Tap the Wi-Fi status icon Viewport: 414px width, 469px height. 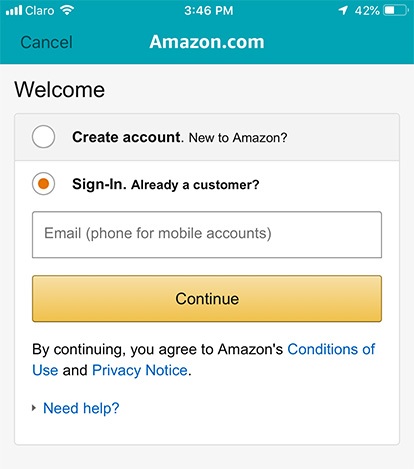point(67,10)
